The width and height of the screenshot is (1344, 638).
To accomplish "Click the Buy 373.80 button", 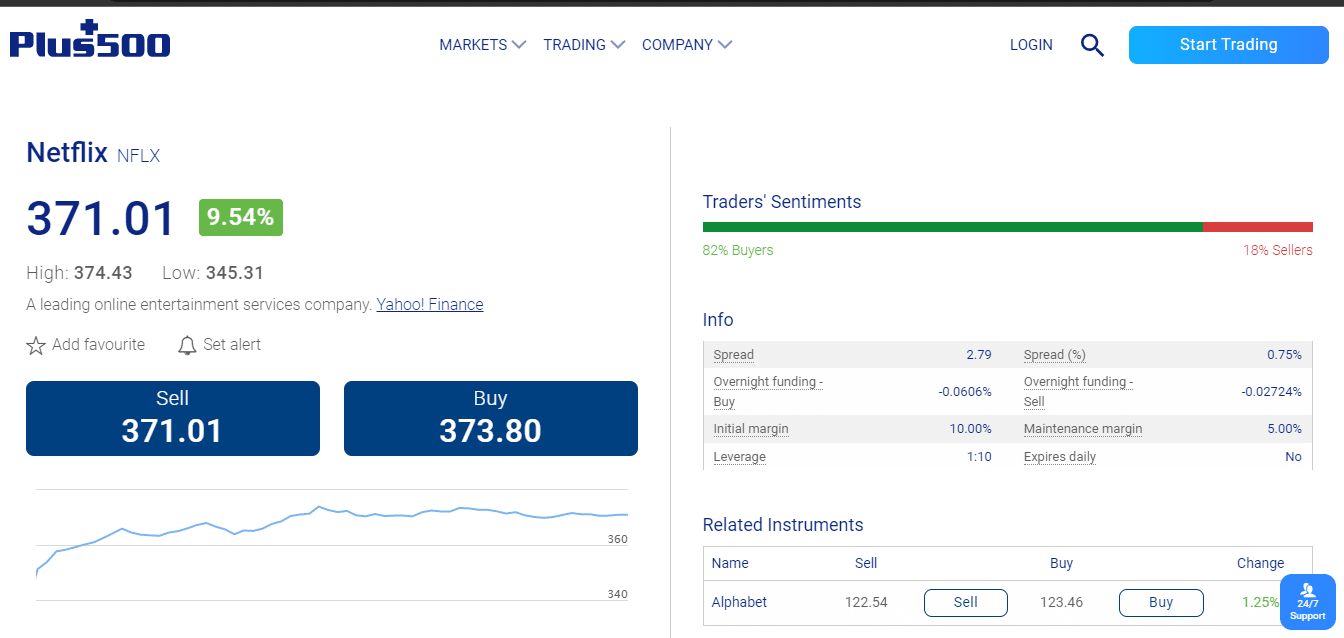I will [x=491, y=418].
